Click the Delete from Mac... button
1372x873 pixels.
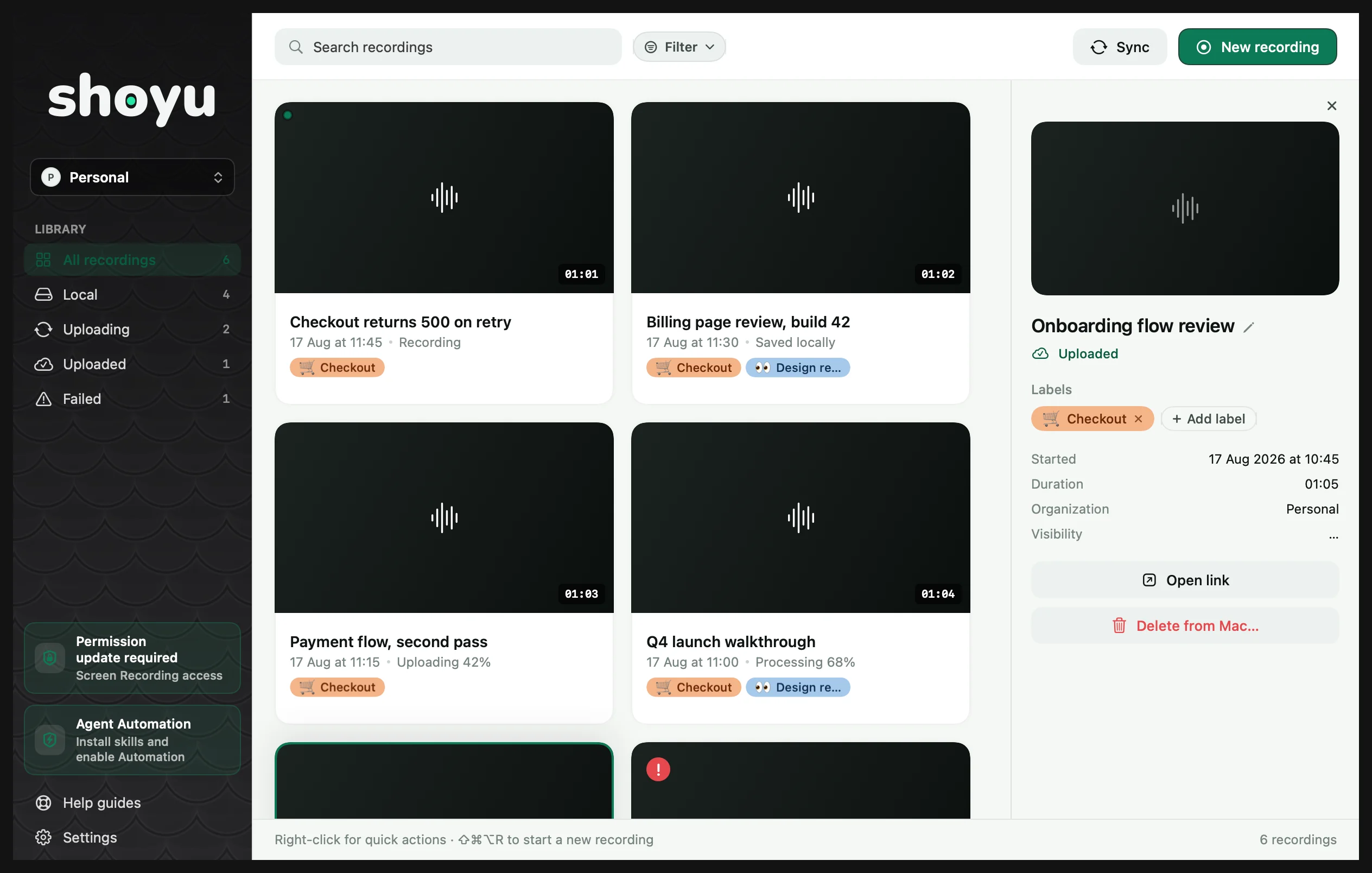pyautogui.click(x=1185, y=625)
